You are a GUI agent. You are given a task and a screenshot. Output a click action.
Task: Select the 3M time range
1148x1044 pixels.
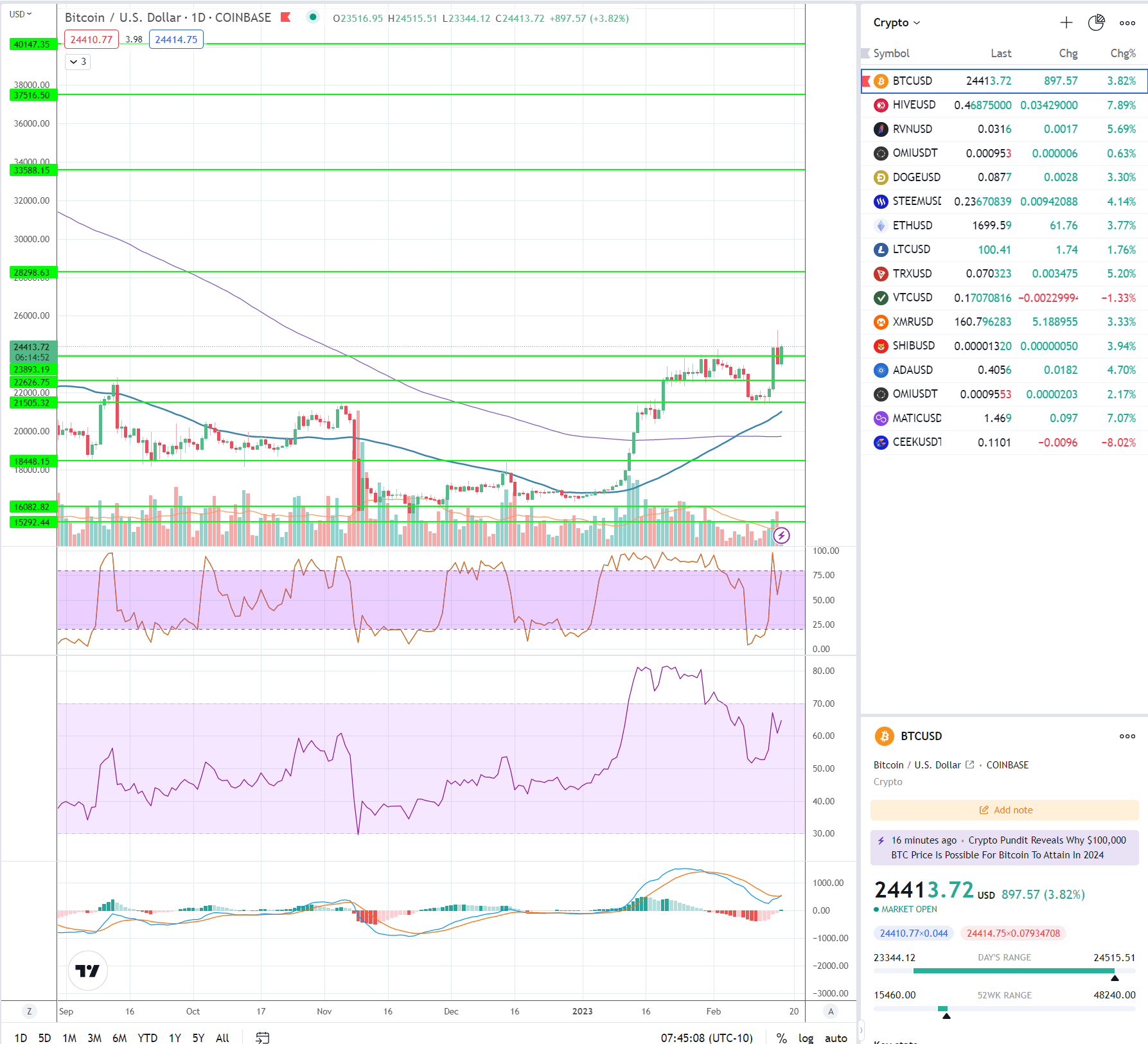tap(94, 1038)
